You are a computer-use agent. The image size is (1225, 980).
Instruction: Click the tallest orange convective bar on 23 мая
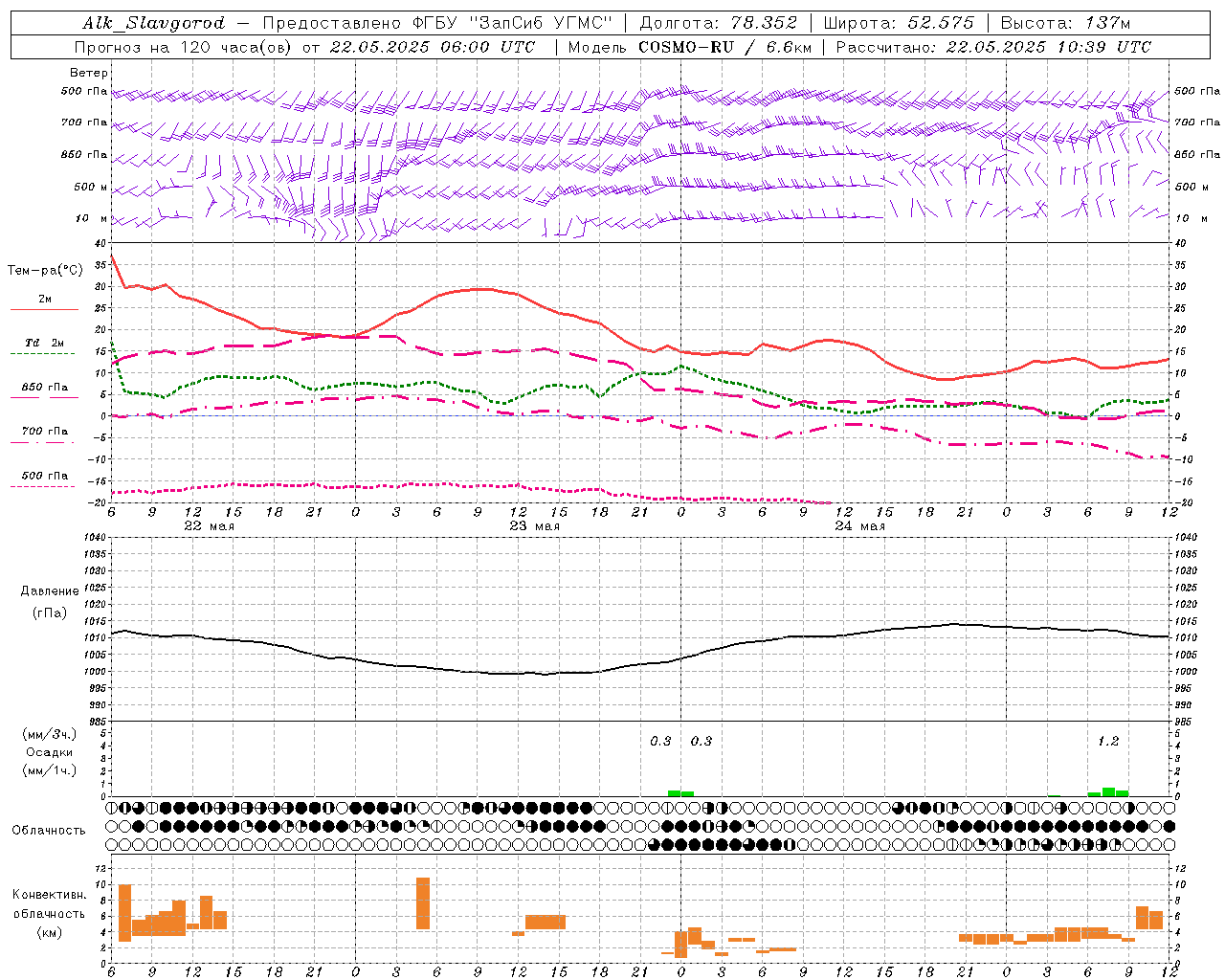tap(423, 903)
